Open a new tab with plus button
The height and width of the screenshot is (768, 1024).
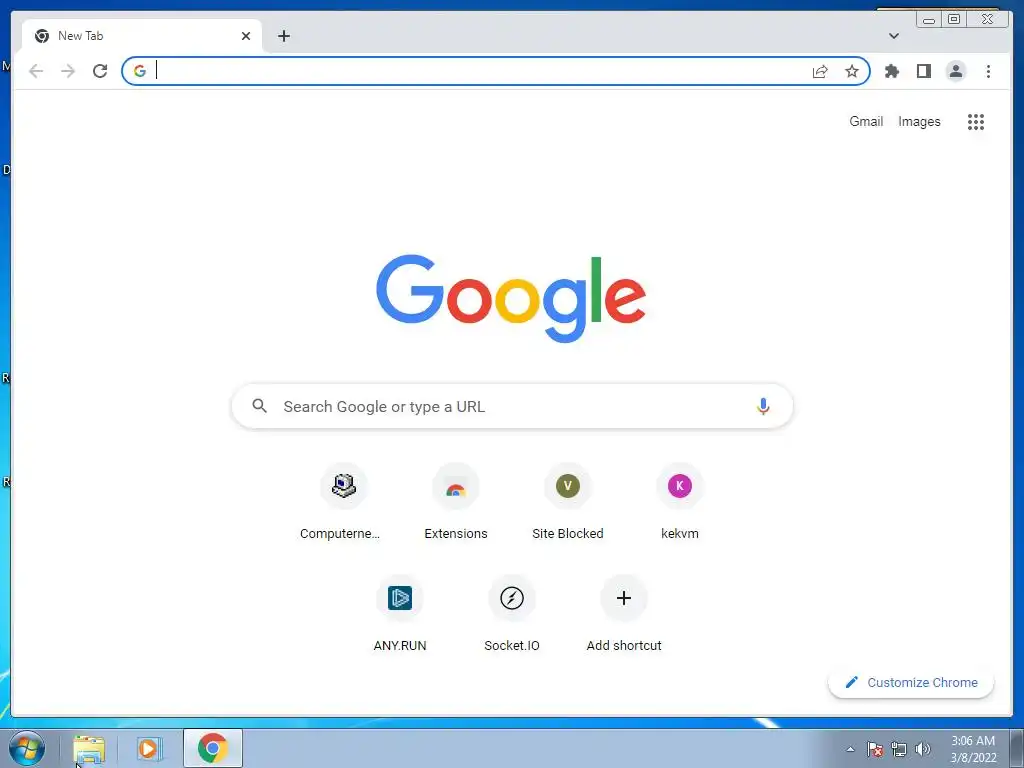[x=283, y=36]
